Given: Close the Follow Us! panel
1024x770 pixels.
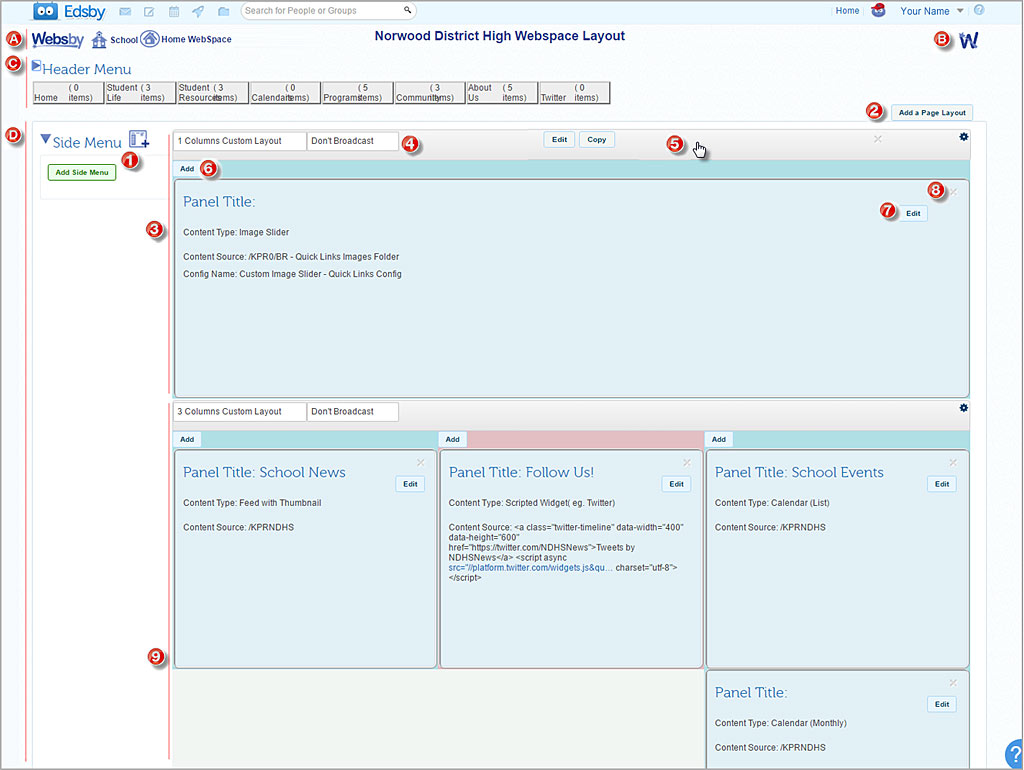Looking at the screenshot, I should click(x=686, y=462).
